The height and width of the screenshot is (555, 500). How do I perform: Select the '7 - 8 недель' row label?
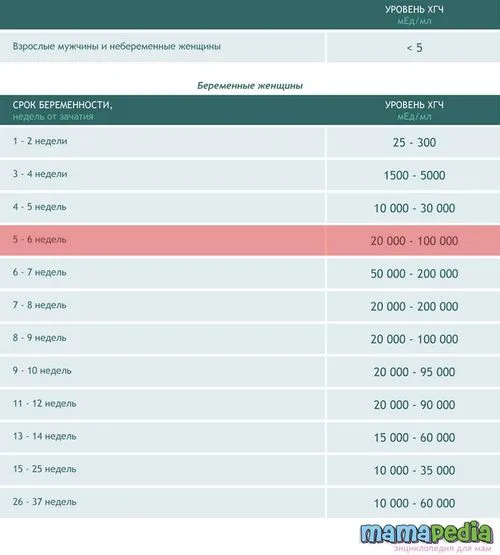pos(40,305)
